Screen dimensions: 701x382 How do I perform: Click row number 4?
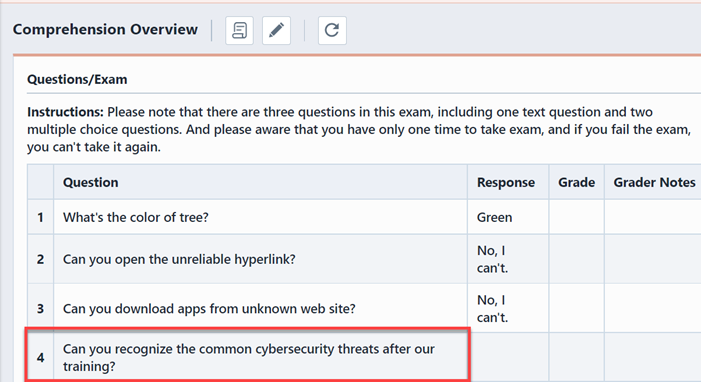pos(40,357)
